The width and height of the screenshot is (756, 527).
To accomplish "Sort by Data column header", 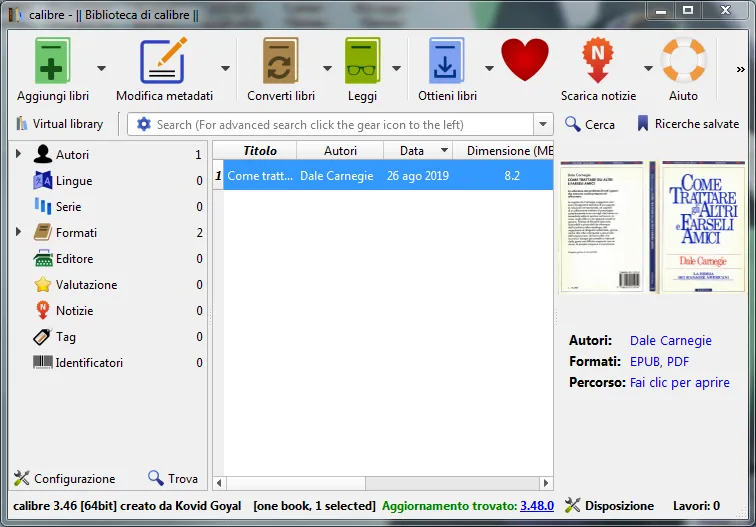I will pos(418,150).
